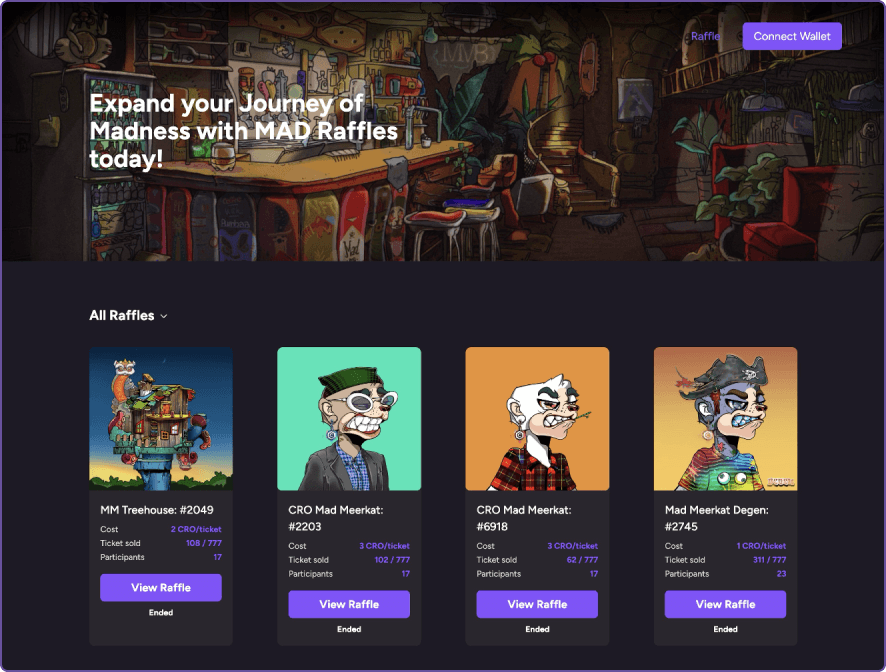
Task: Click the hero headline about MAD Raffles
Action: pos(244,131)
